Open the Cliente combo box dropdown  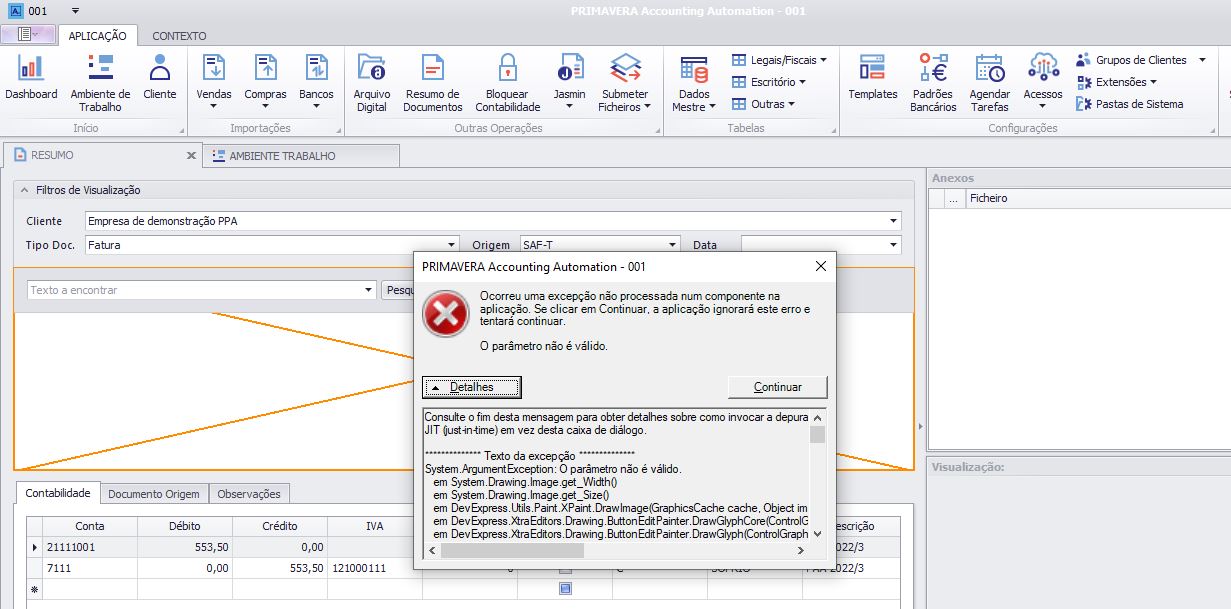892,221
